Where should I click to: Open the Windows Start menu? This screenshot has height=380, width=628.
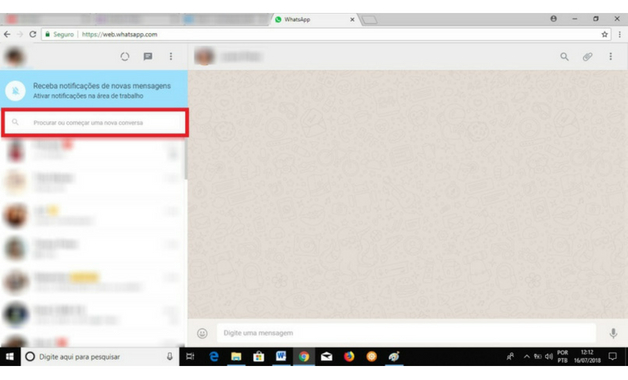pos(10,356)
